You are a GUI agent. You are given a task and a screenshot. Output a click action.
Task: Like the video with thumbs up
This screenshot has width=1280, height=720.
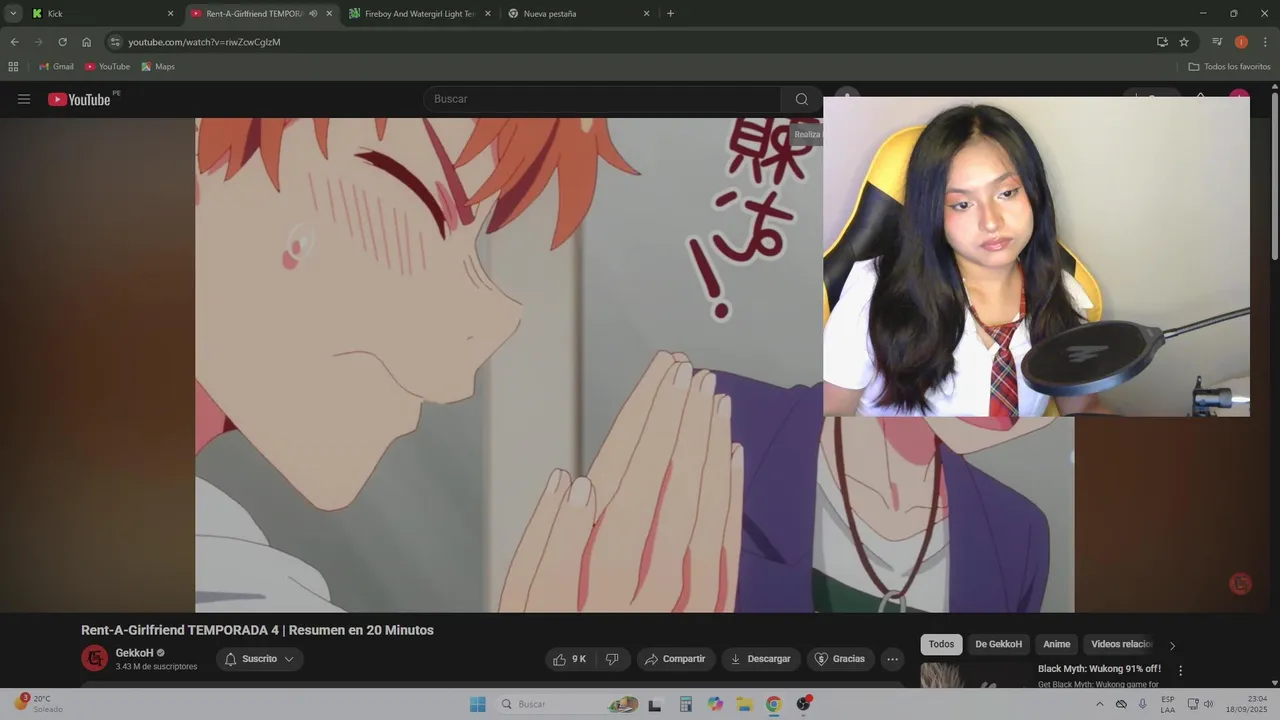pos(570,659)
